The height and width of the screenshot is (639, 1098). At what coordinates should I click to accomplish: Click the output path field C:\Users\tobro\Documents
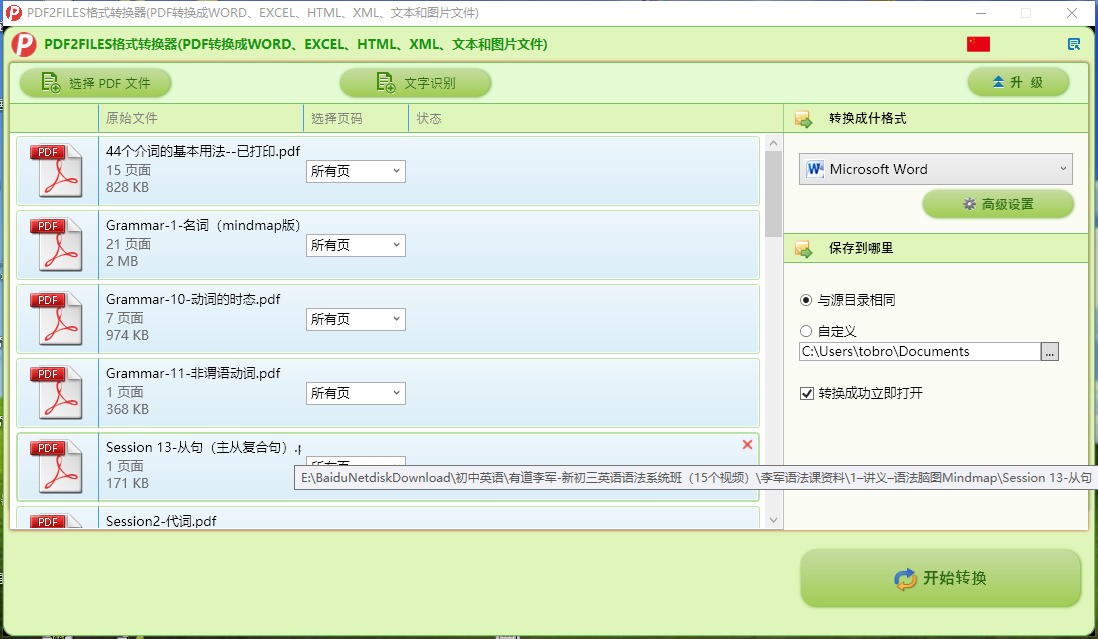pos(919,351)
